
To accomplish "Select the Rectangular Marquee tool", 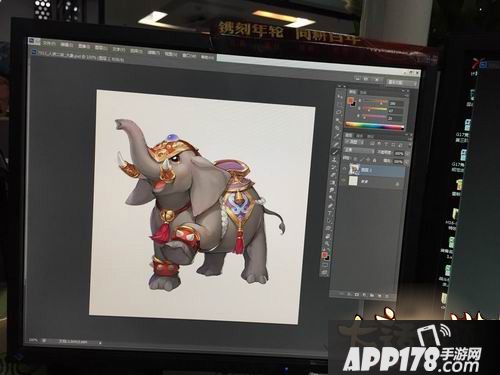I will 339,104.
